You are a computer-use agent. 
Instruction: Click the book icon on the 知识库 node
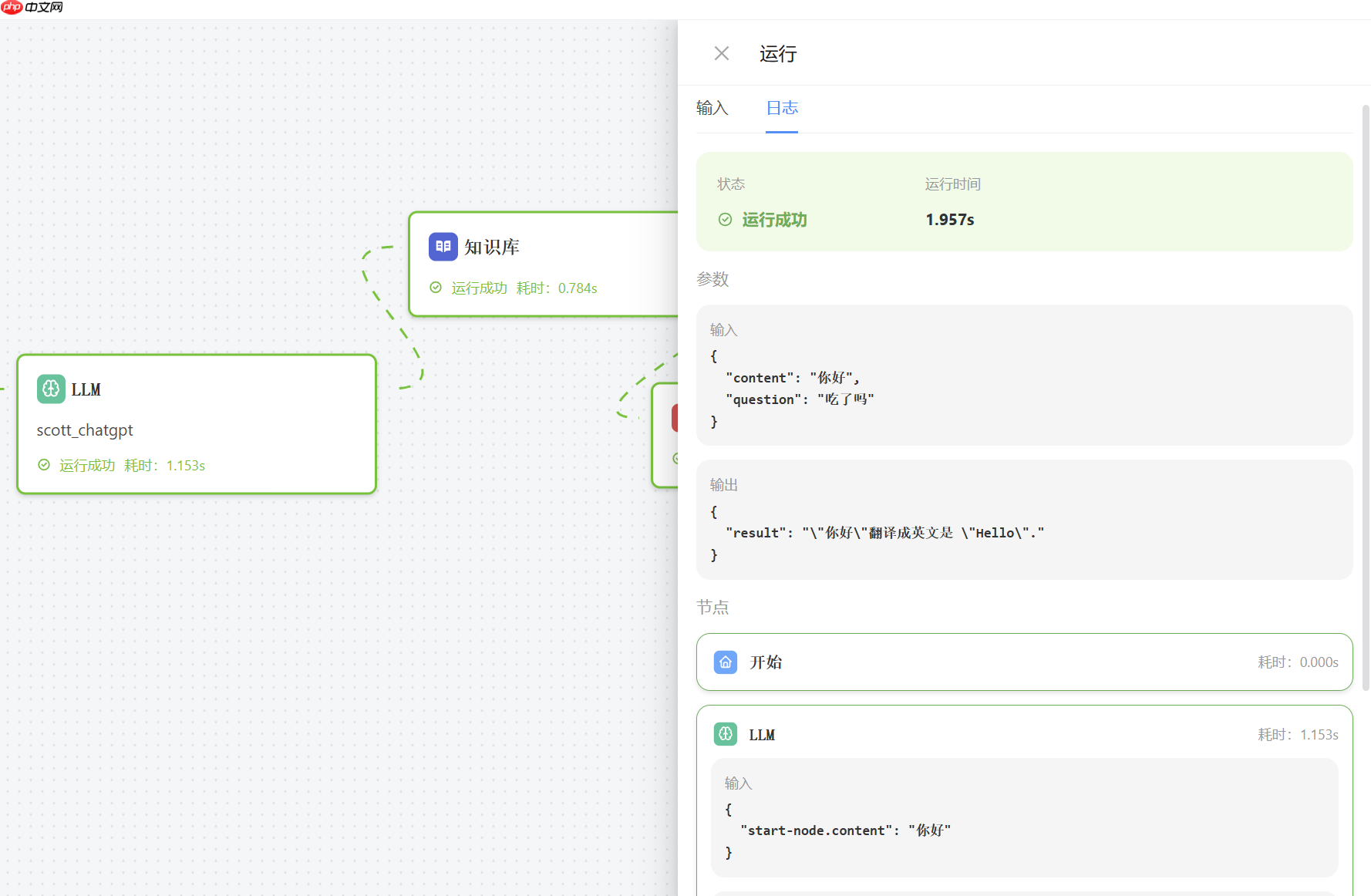click(x=443, y=247)
